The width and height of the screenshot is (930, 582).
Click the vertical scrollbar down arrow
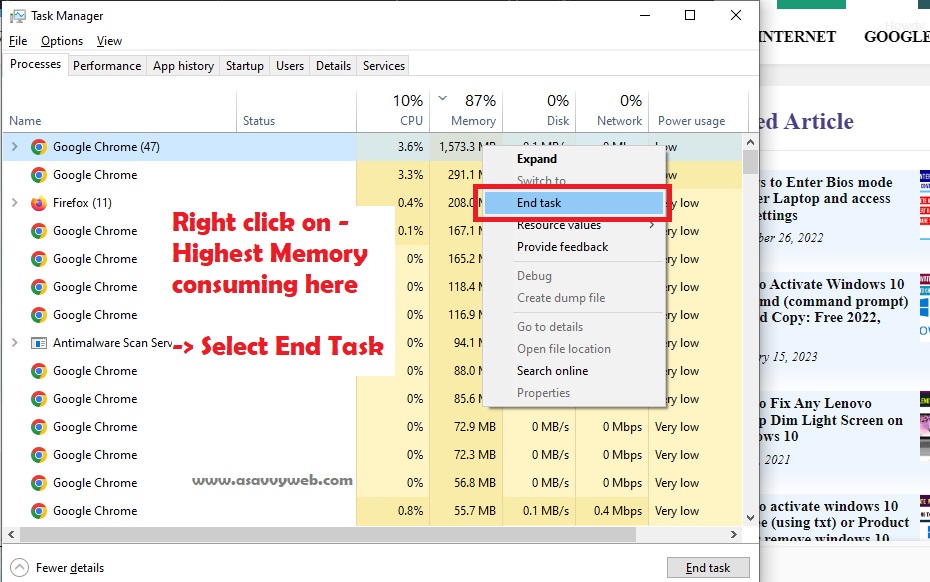(x=750, y=518)
